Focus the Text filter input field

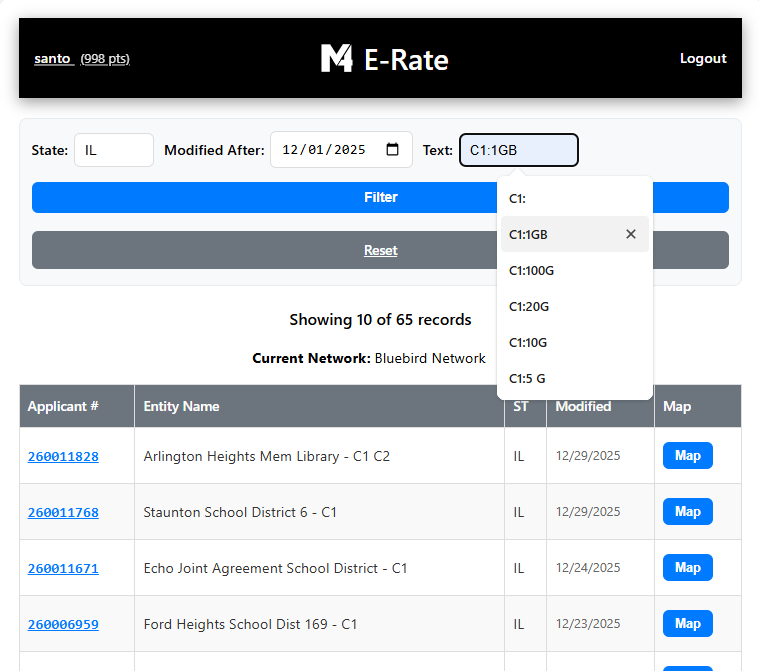(x=518, y=150)
